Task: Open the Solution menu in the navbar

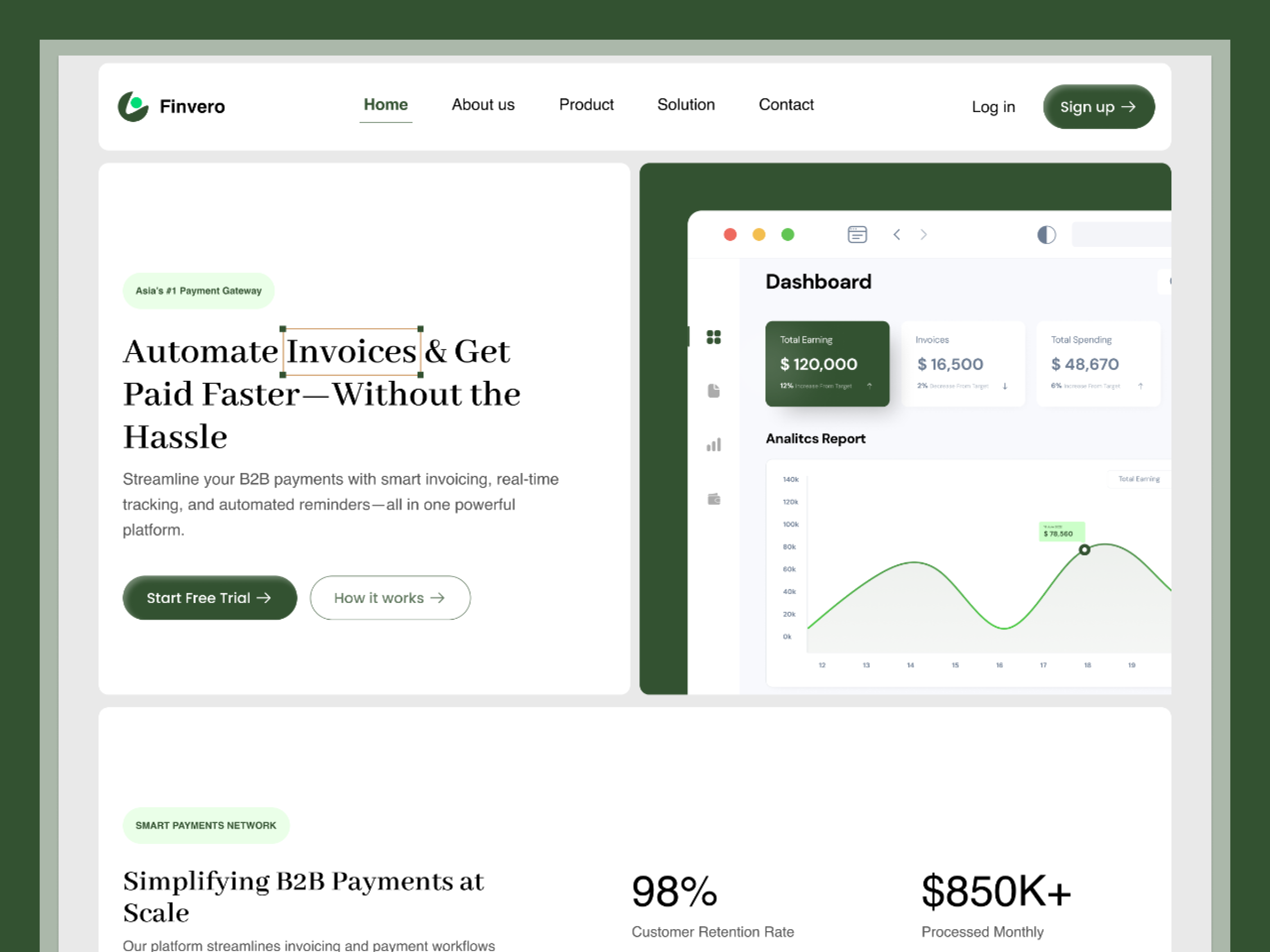Action: pyautogui.click(x=686, y=104)
